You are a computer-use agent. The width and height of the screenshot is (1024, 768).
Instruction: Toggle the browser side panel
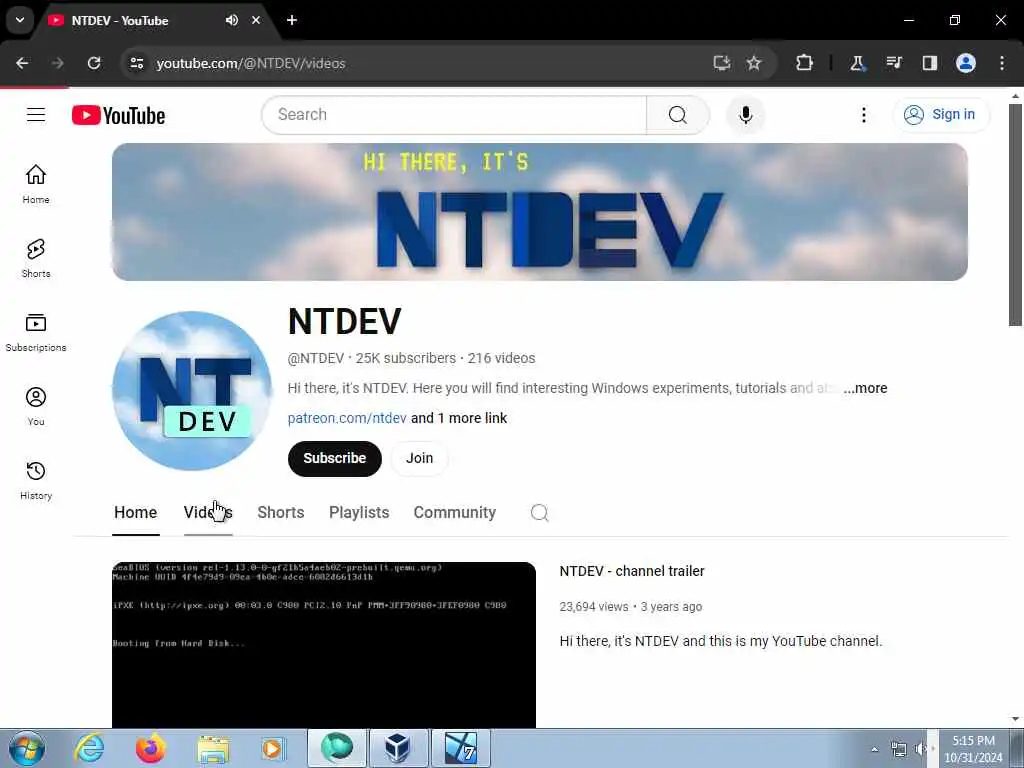point(929,63)
